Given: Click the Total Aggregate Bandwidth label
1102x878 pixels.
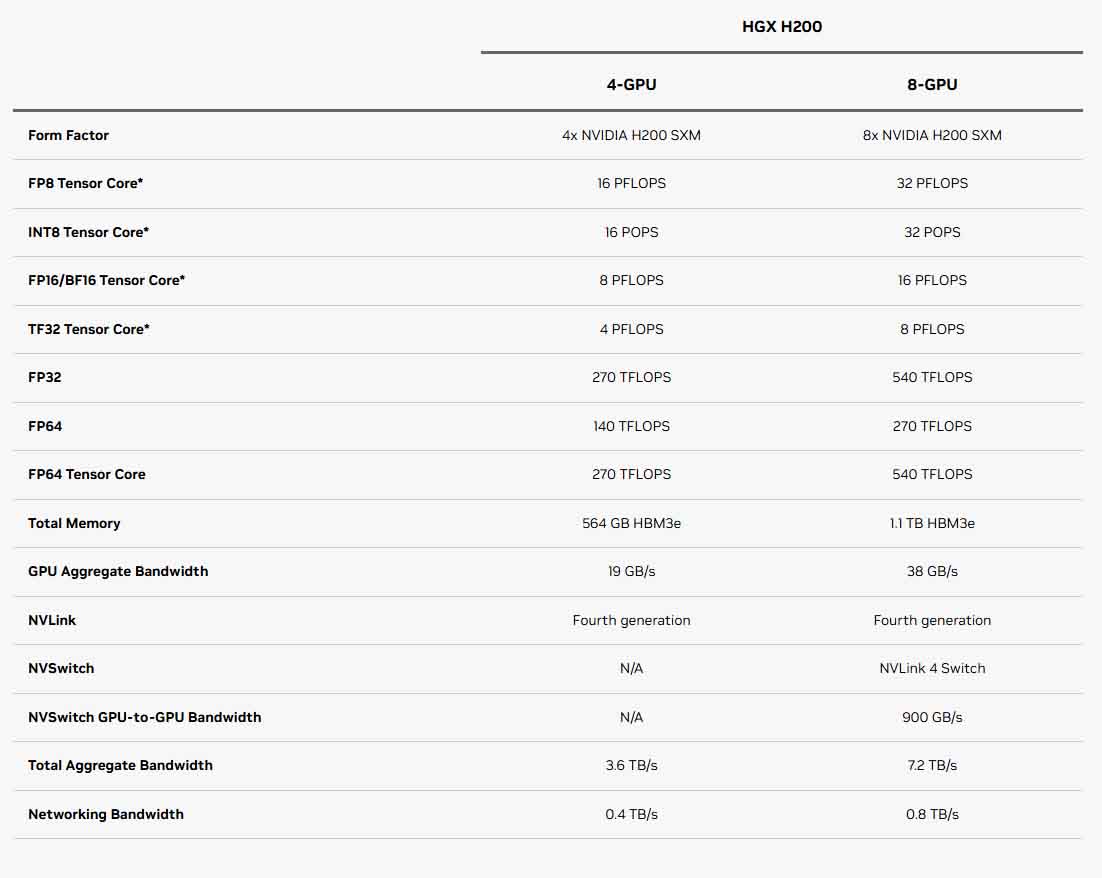Looking at the screenshot, I should pos(120,765).
